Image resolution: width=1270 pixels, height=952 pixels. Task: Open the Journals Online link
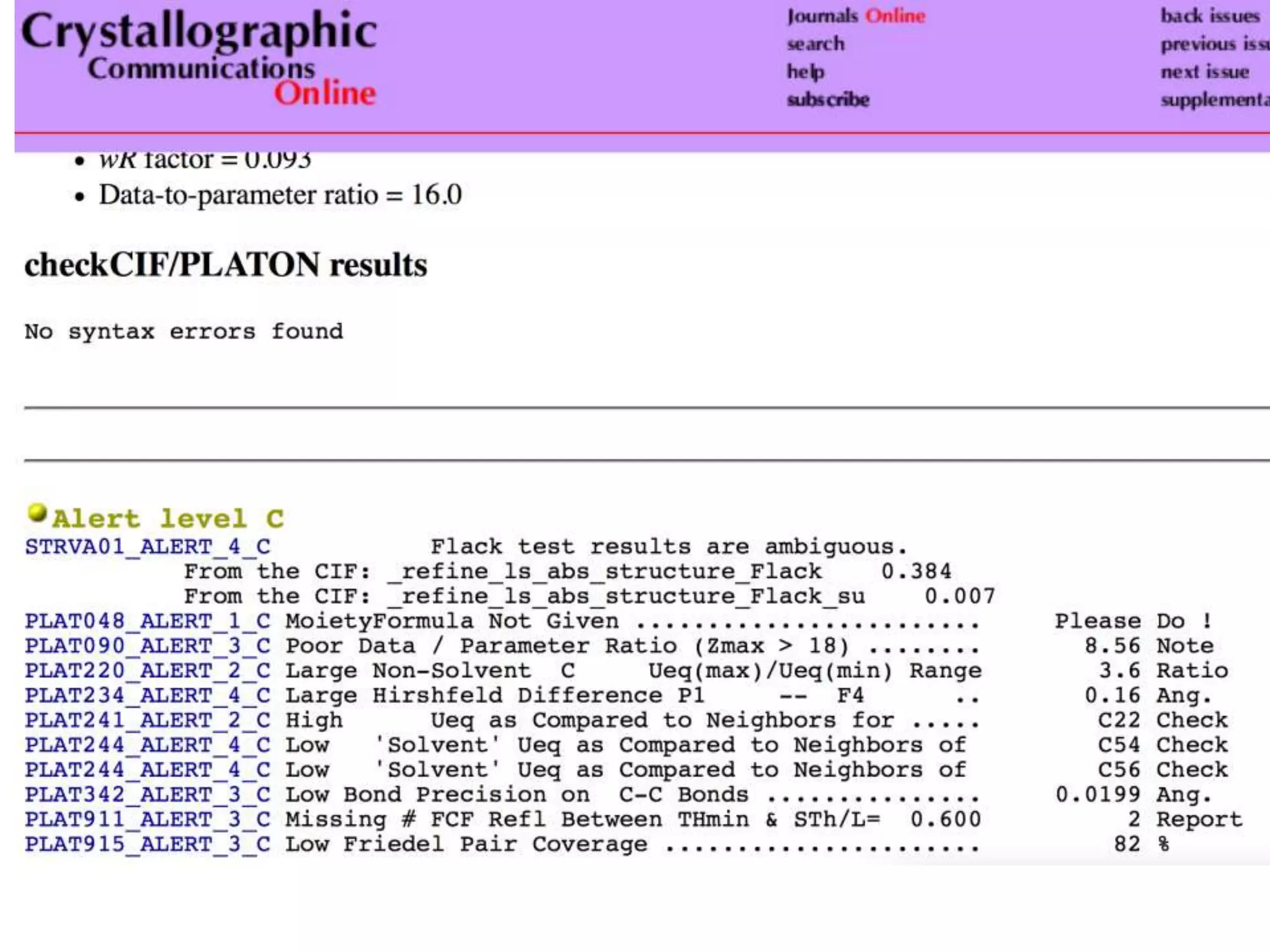click(x=856, y=16)
